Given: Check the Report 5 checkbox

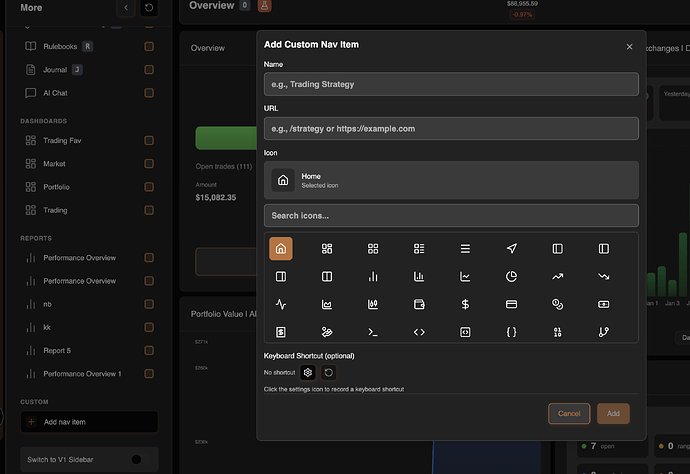Looking at the screenshot, I should 149,350.
